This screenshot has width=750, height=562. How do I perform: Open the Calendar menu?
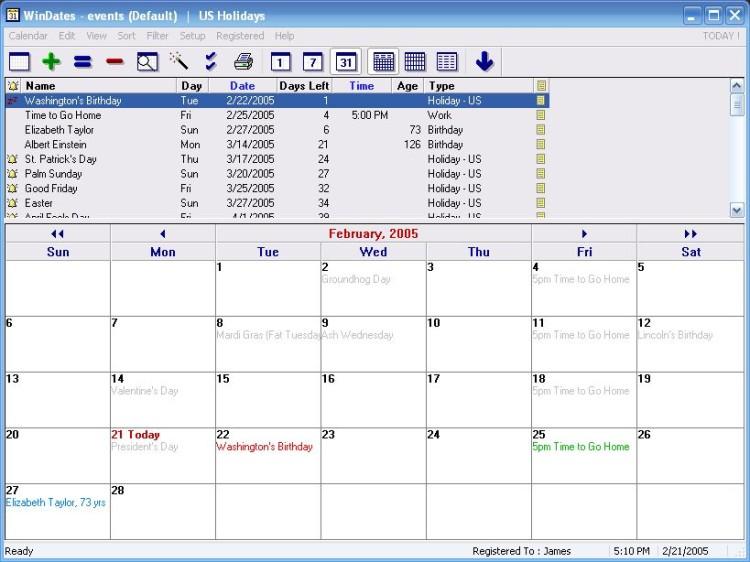pos(28,36)
